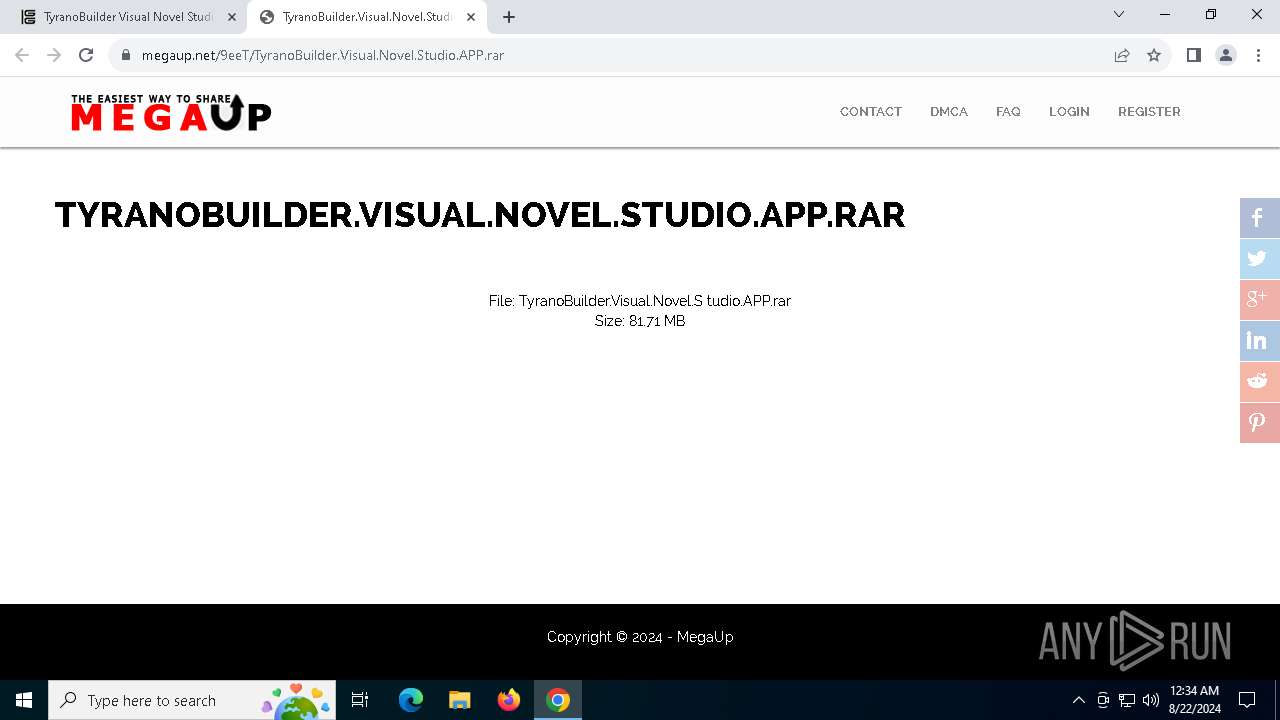This screenshot has width=1280, height=720.
Task: Share page on Facebook sidebar icon
Action: [1260, 218]
